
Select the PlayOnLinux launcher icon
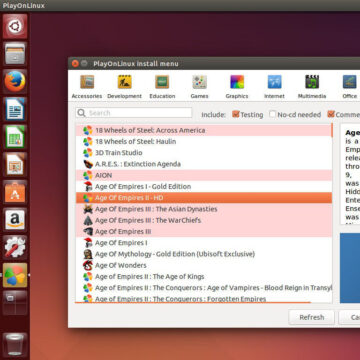click(x=15, y=275)
